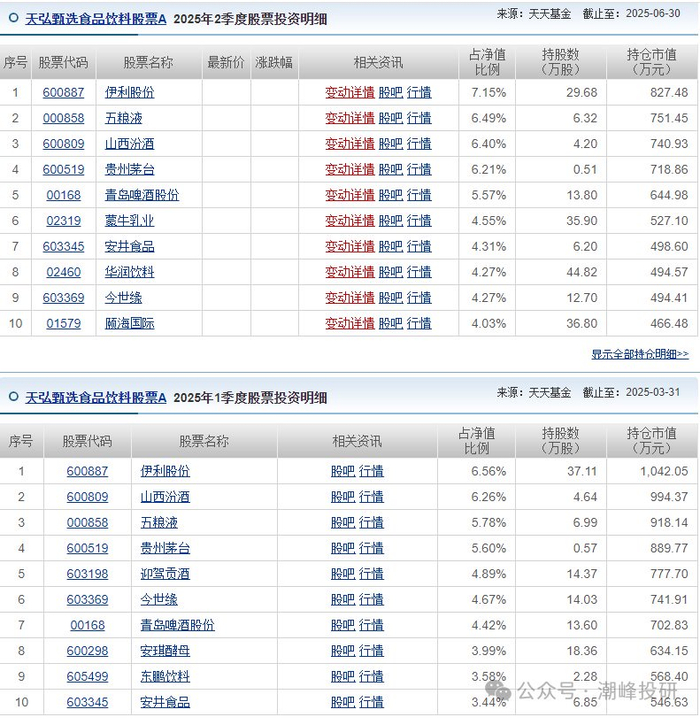
Task: Open stock code 02319
Action: (63, 221)
